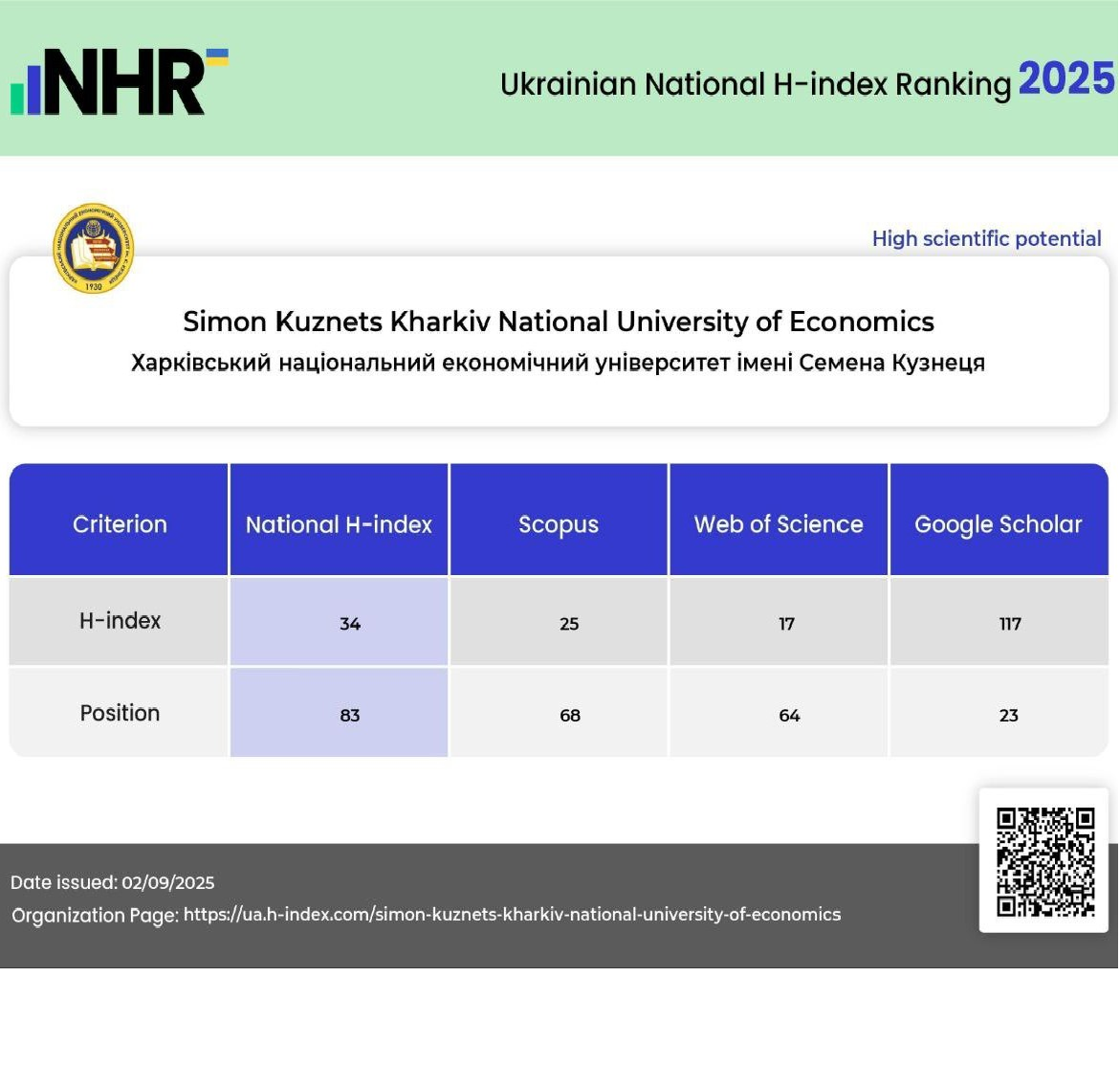Open the ua.h-index.com organization page link
Image resolution: width=1120 pixels, height=1065 pixels.
pos(512,914)
